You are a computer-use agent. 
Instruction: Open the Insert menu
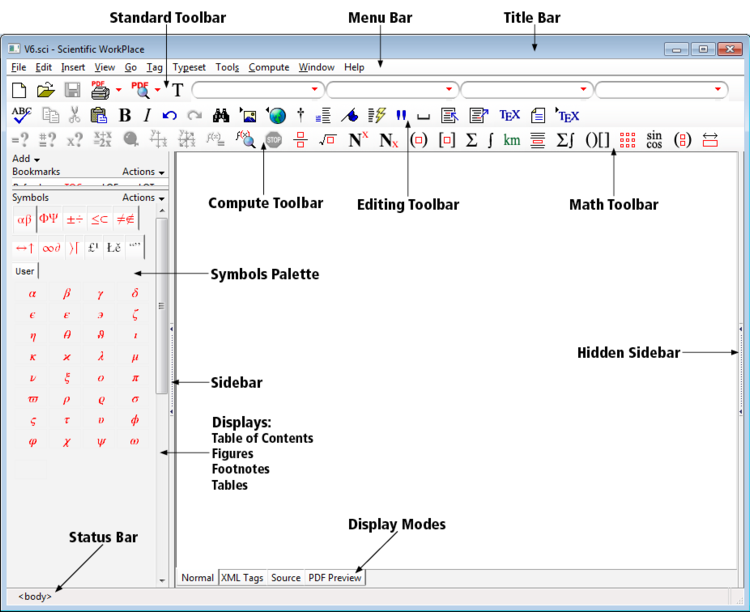coord(73,67)
